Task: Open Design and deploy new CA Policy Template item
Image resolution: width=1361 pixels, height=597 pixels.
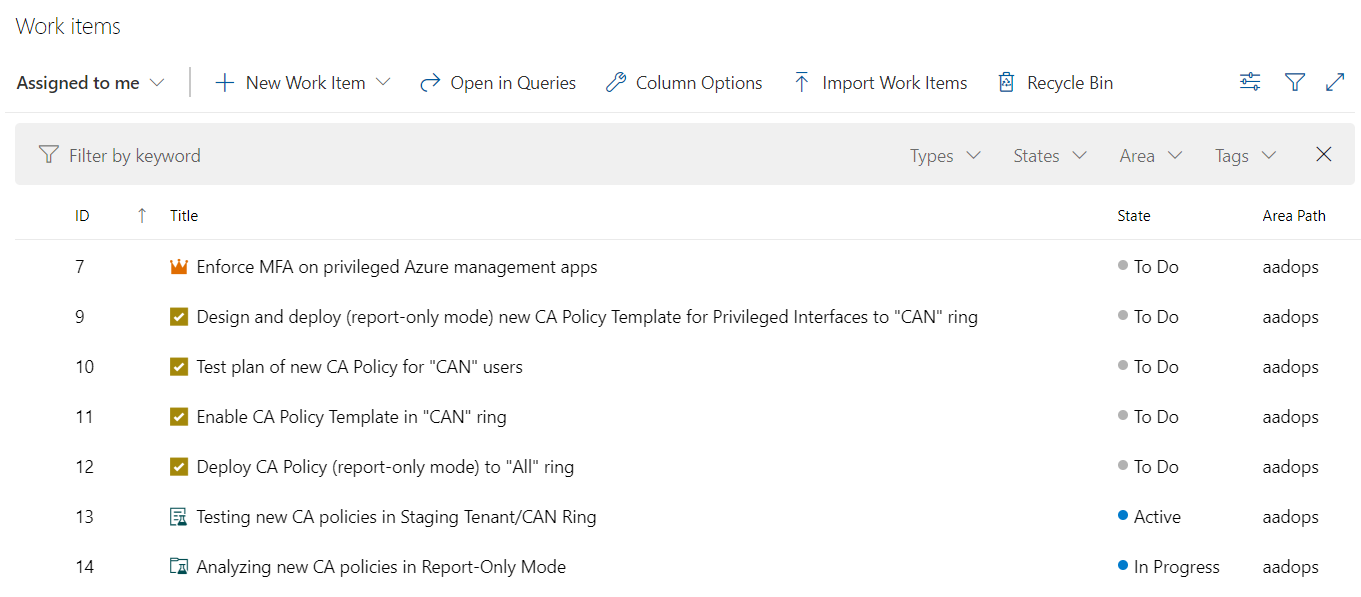Action: [x=587, y=317]
